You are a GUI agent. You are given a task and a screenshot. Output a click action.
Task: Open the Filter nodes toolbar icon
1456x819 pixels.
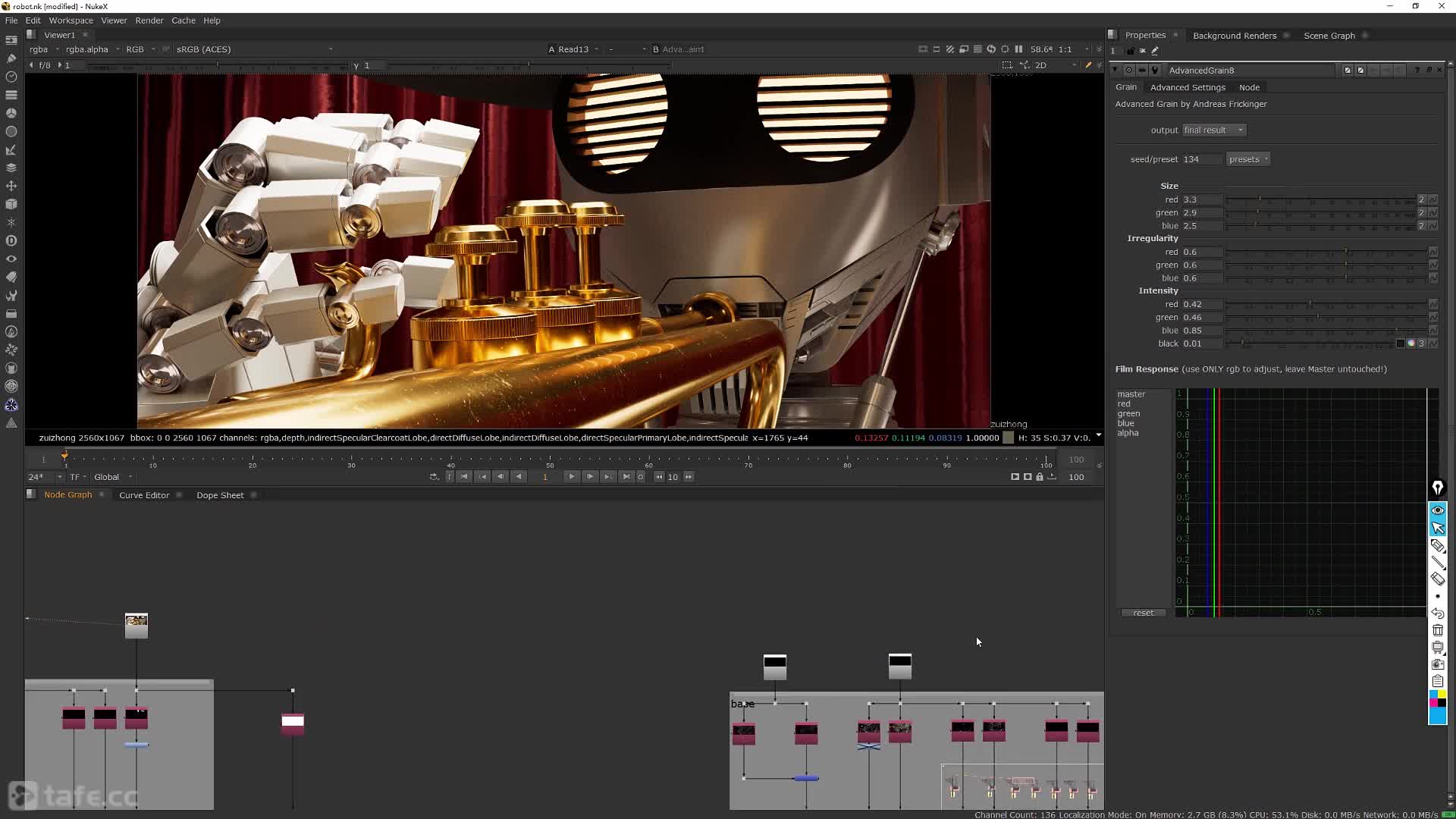pyautogui.click(x=11, y=131)
